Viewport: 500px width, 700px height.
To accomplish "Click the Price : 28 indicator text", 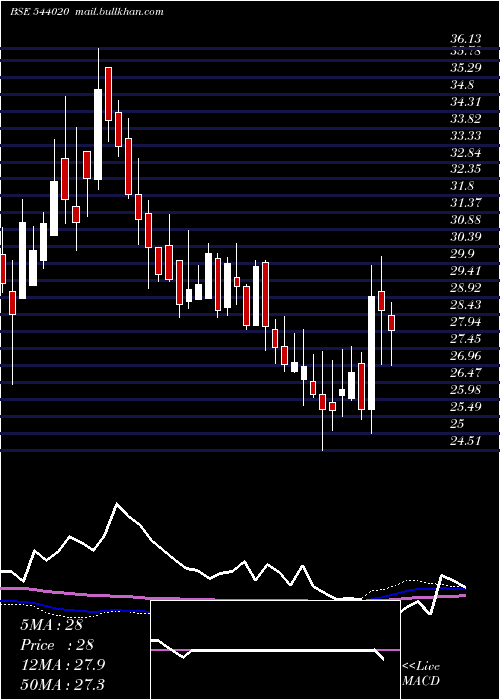I will (x=57, y=645).
